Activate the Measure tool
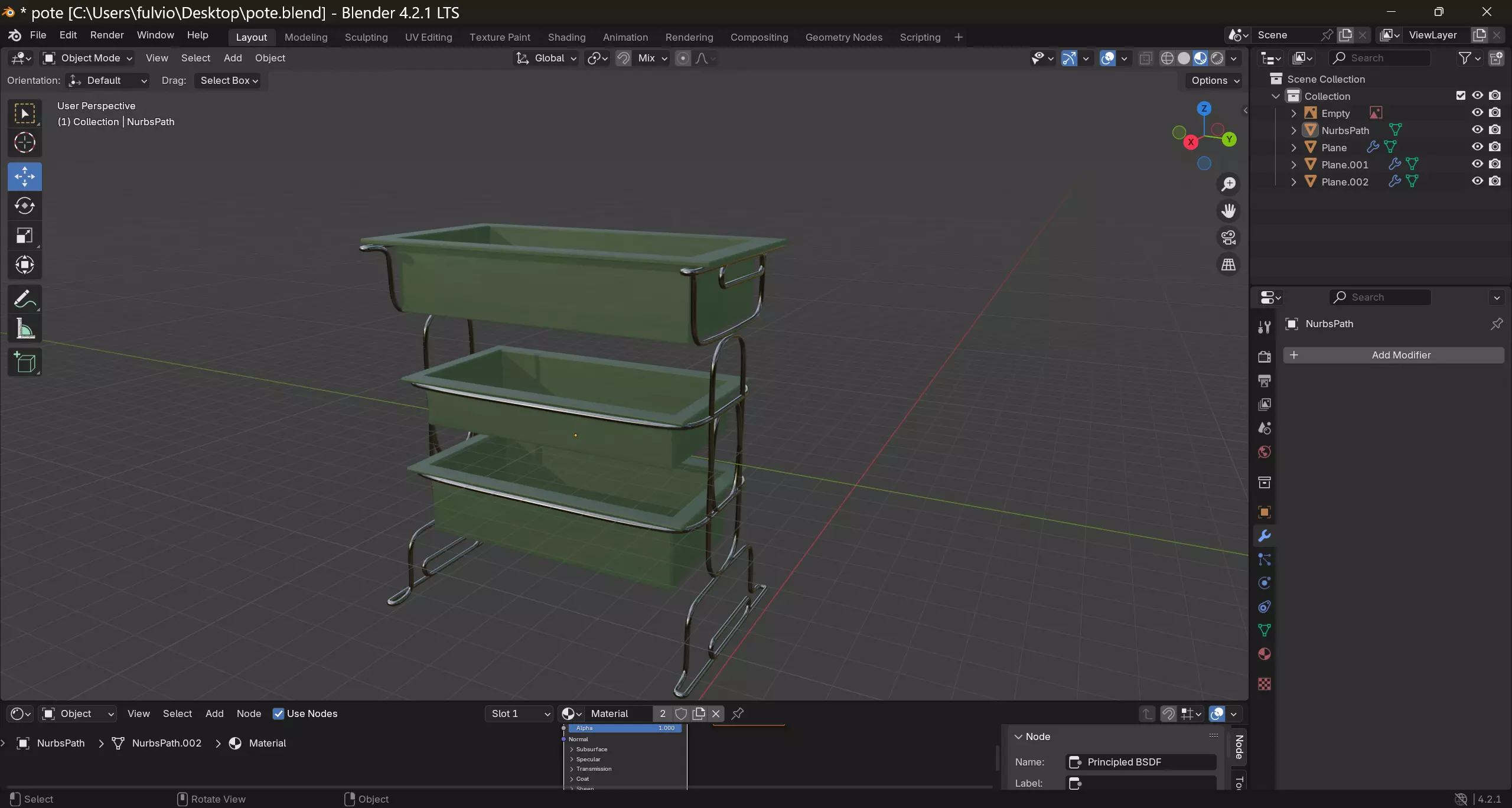This screenshot has width=1512, height=808. point(24,328)
